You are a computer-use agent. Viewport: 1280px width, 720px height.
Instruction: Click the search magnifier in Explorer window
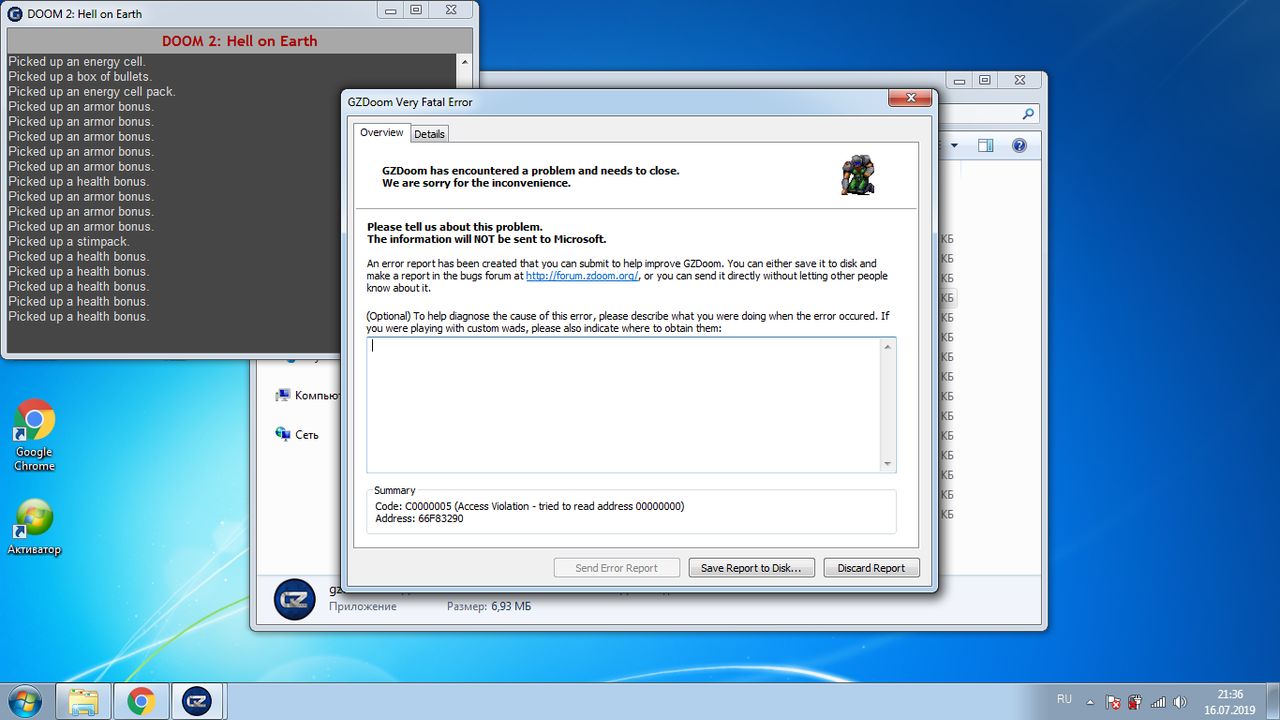[1030, 114]
